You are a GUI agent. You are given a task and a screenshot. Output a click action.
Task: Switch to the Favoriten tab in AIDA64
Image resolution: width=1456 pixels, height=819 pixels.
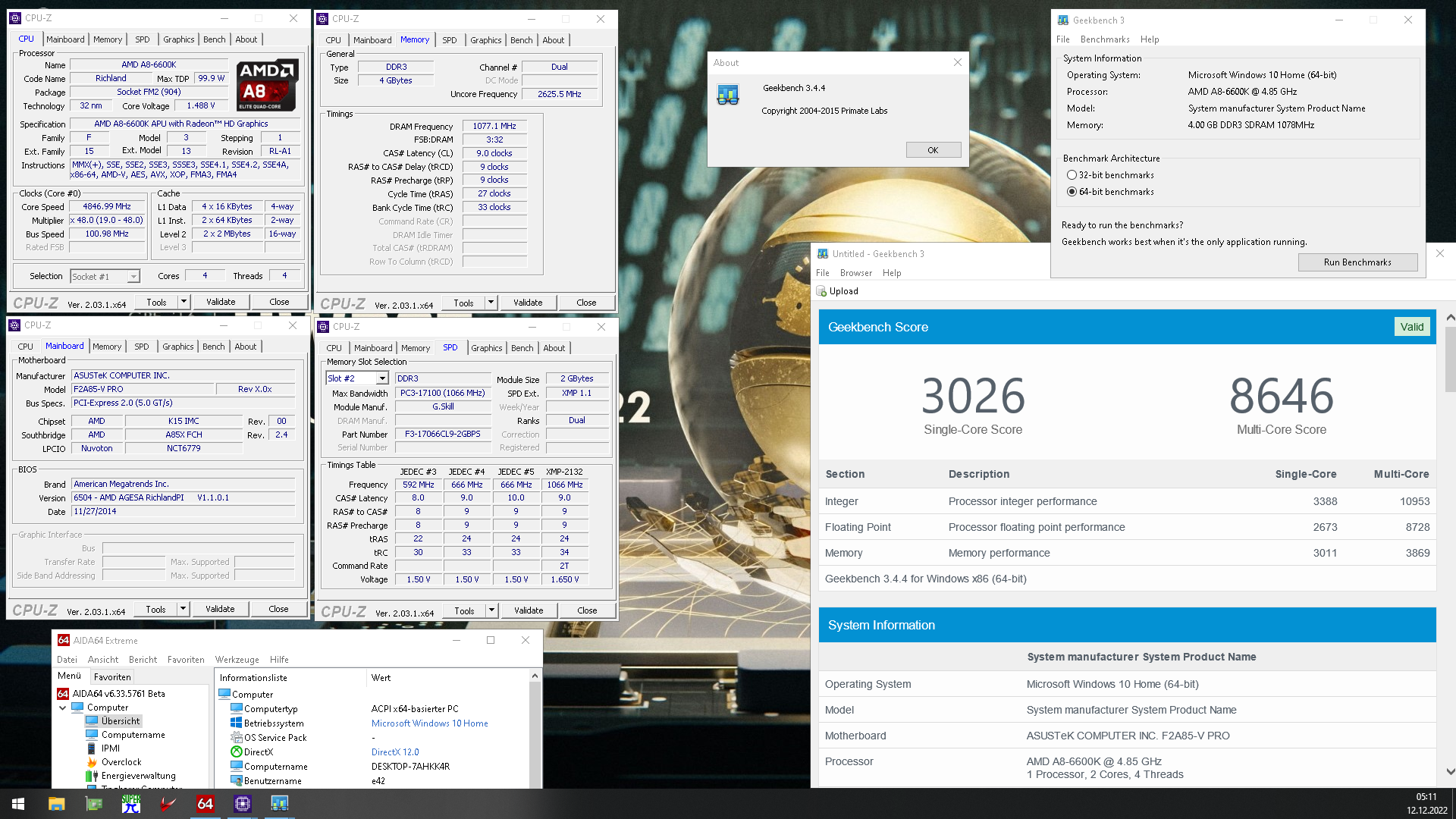(112, 677)
